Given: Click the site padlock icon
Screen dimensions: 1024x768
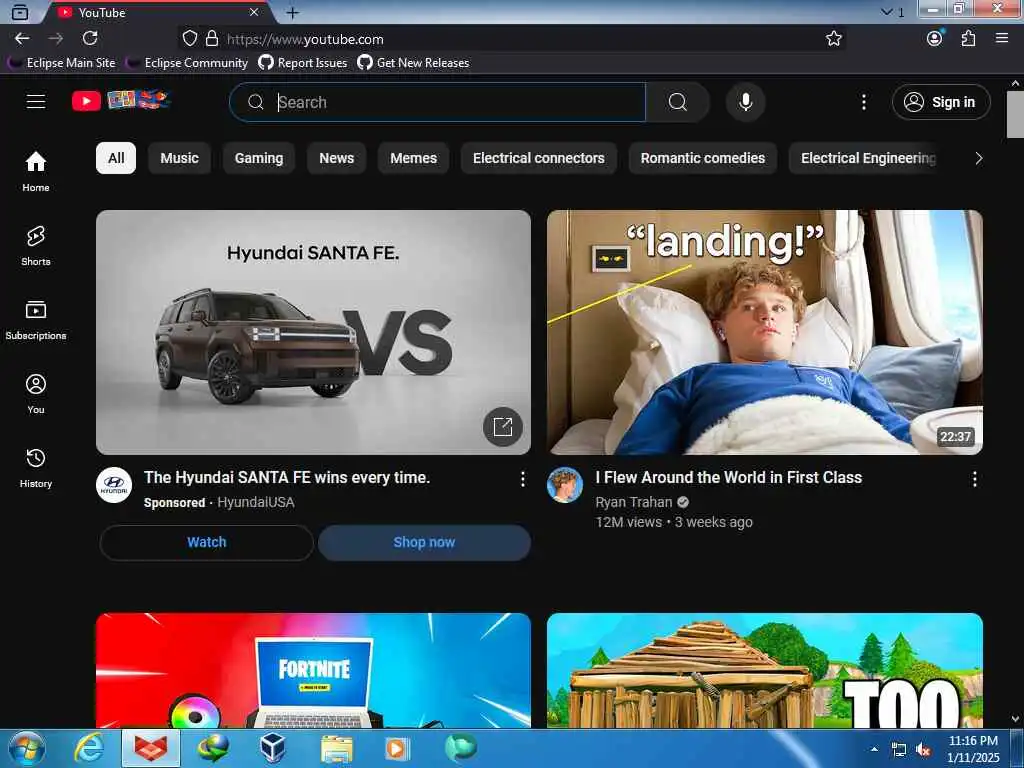Looking at the screenshot, I should [x=212, y=39].
